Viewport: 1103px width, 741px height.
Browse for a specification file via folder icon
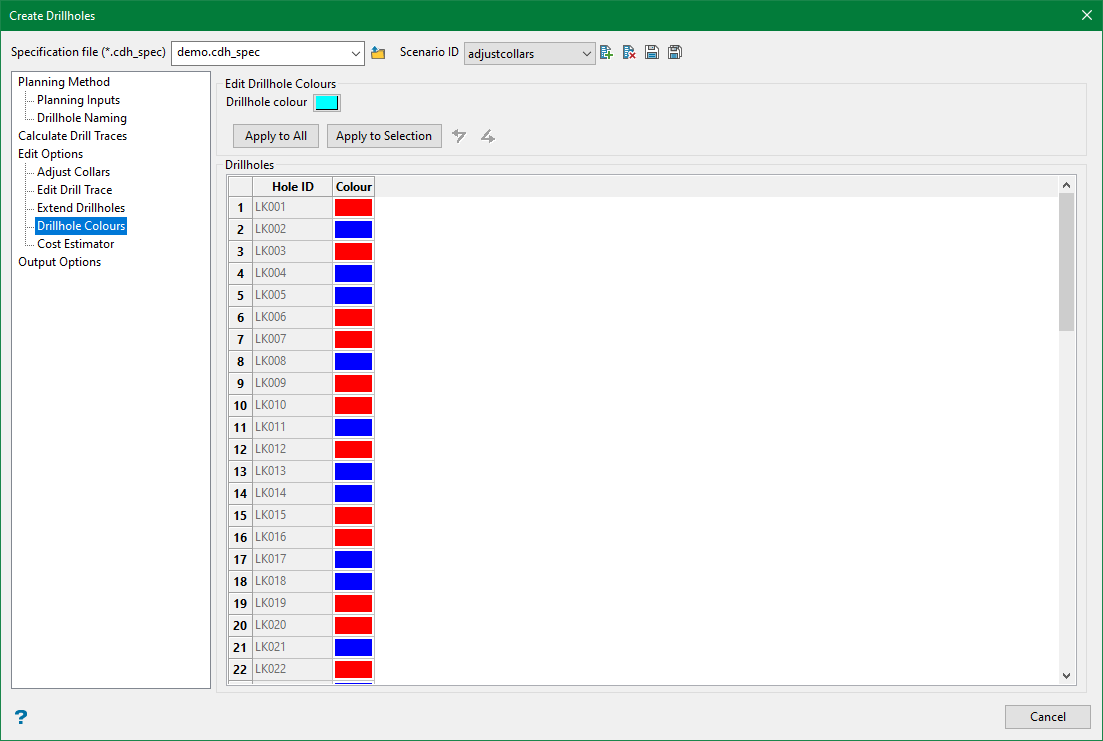point(378,53)
